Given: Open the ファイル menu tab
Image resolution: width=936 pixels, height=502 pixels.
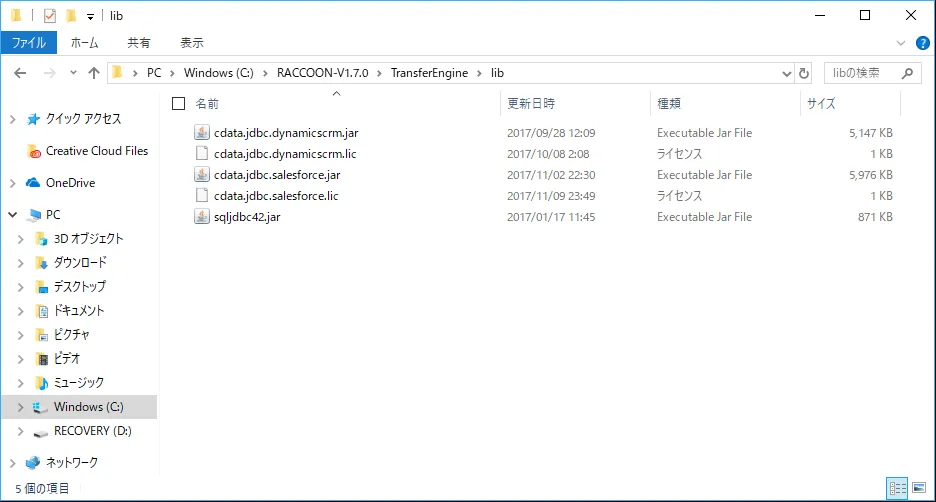Looking at the screenshot, I should (x=28, y=43).
